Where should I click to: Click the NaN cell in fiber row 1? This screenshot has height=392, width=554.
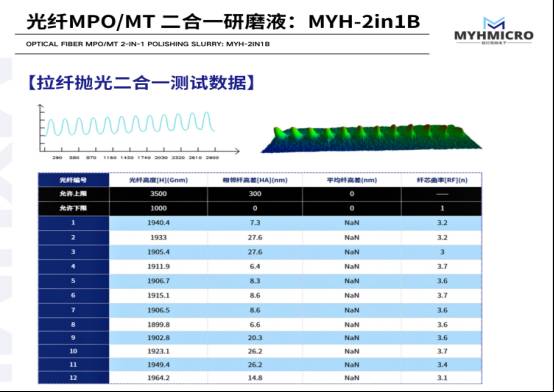coord(352,223)
